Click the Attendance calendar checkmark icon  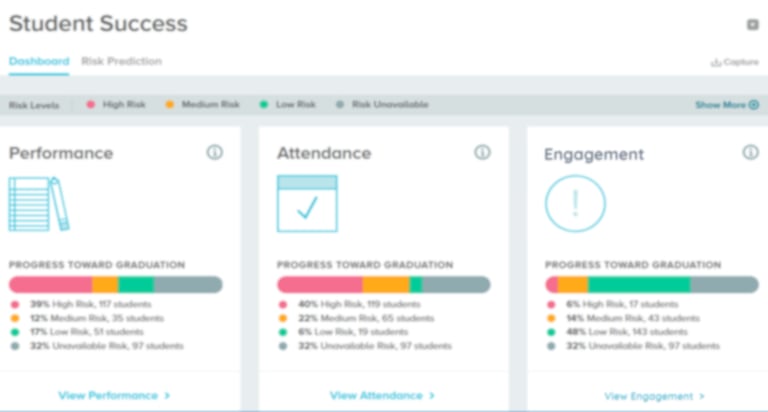point(307,204)
